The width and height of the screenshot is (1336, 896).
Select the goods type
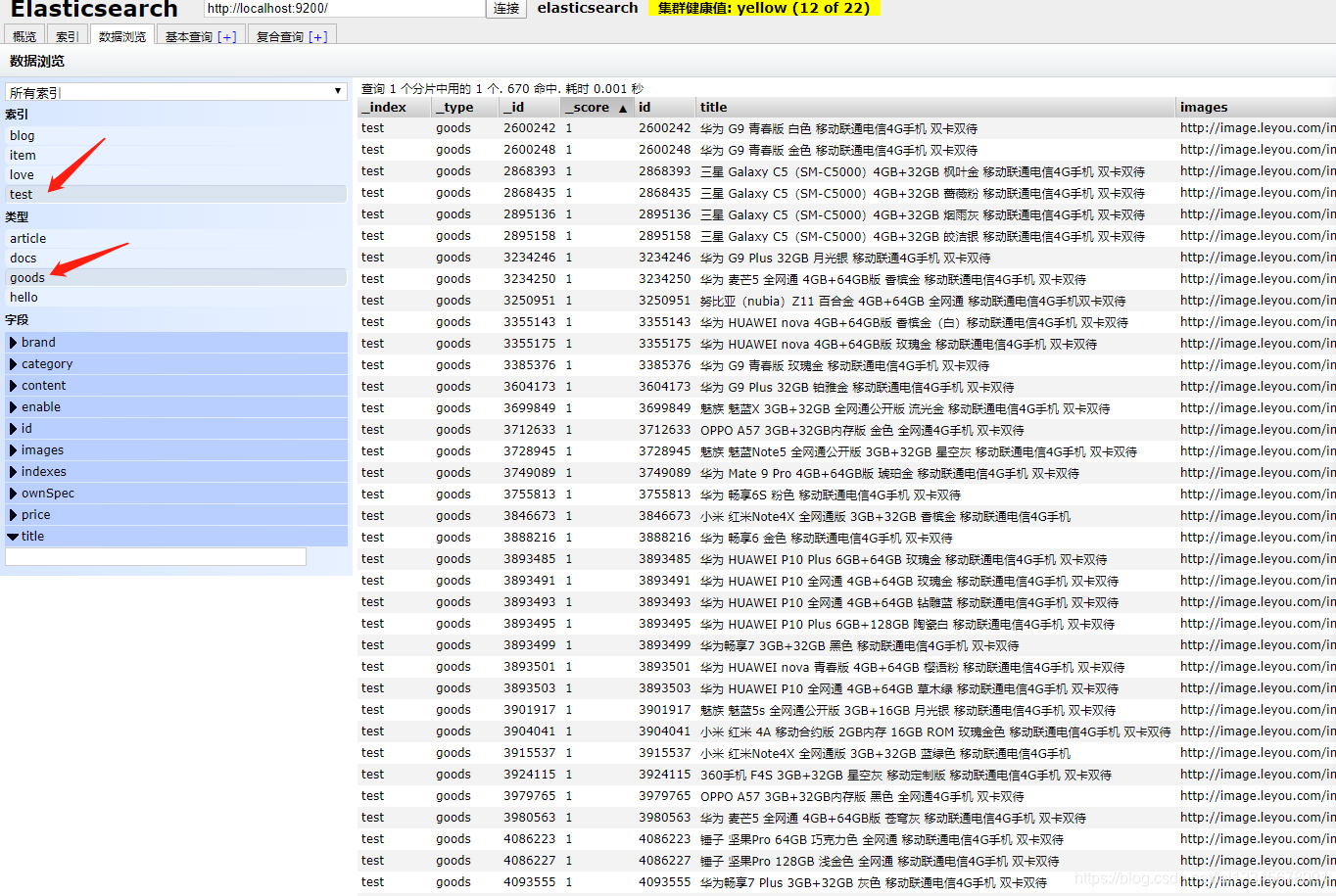pyautogui.click(x=176, y=278)
